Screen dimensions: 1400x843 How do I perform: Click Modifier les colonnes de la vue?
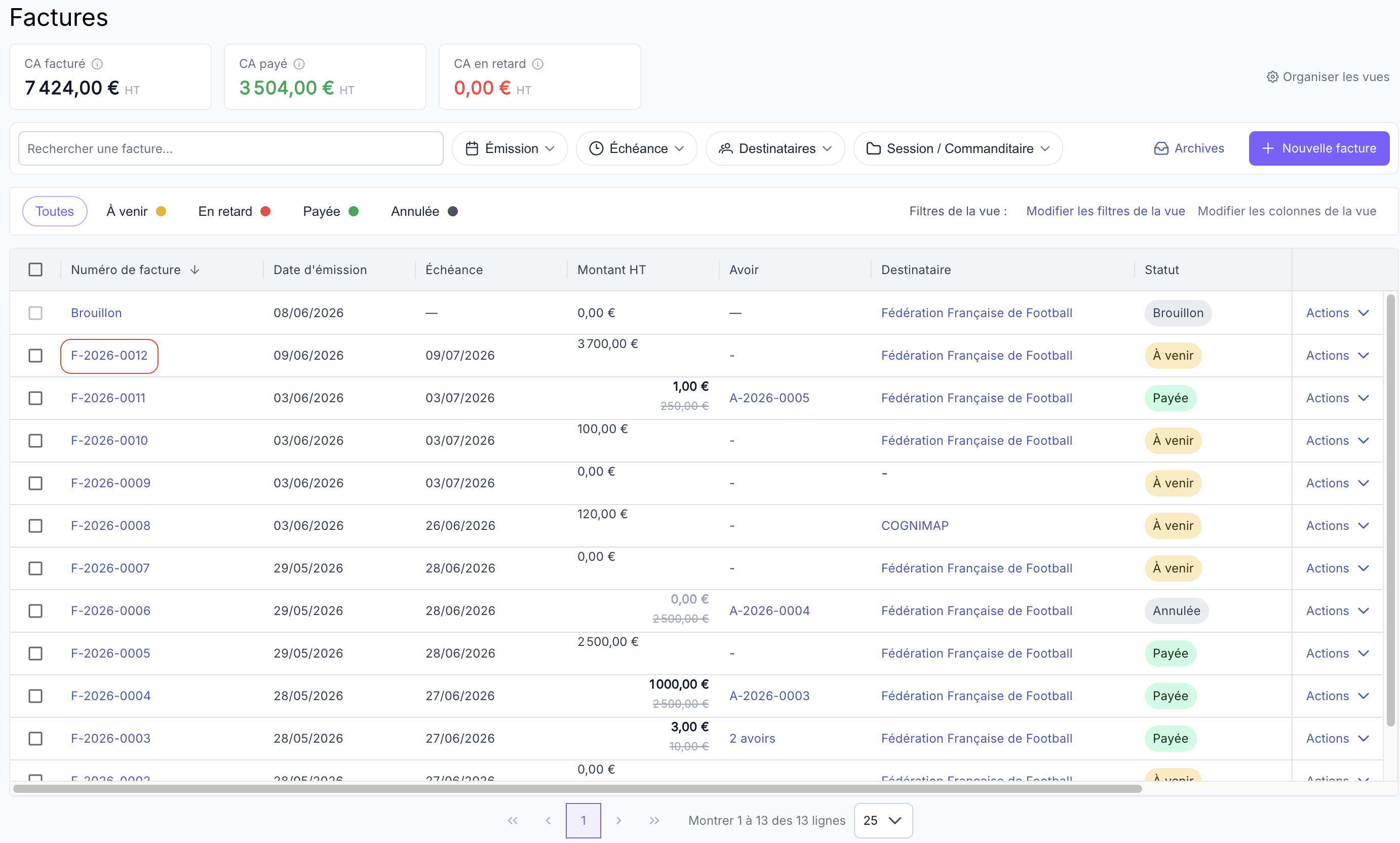[1287, 211]
